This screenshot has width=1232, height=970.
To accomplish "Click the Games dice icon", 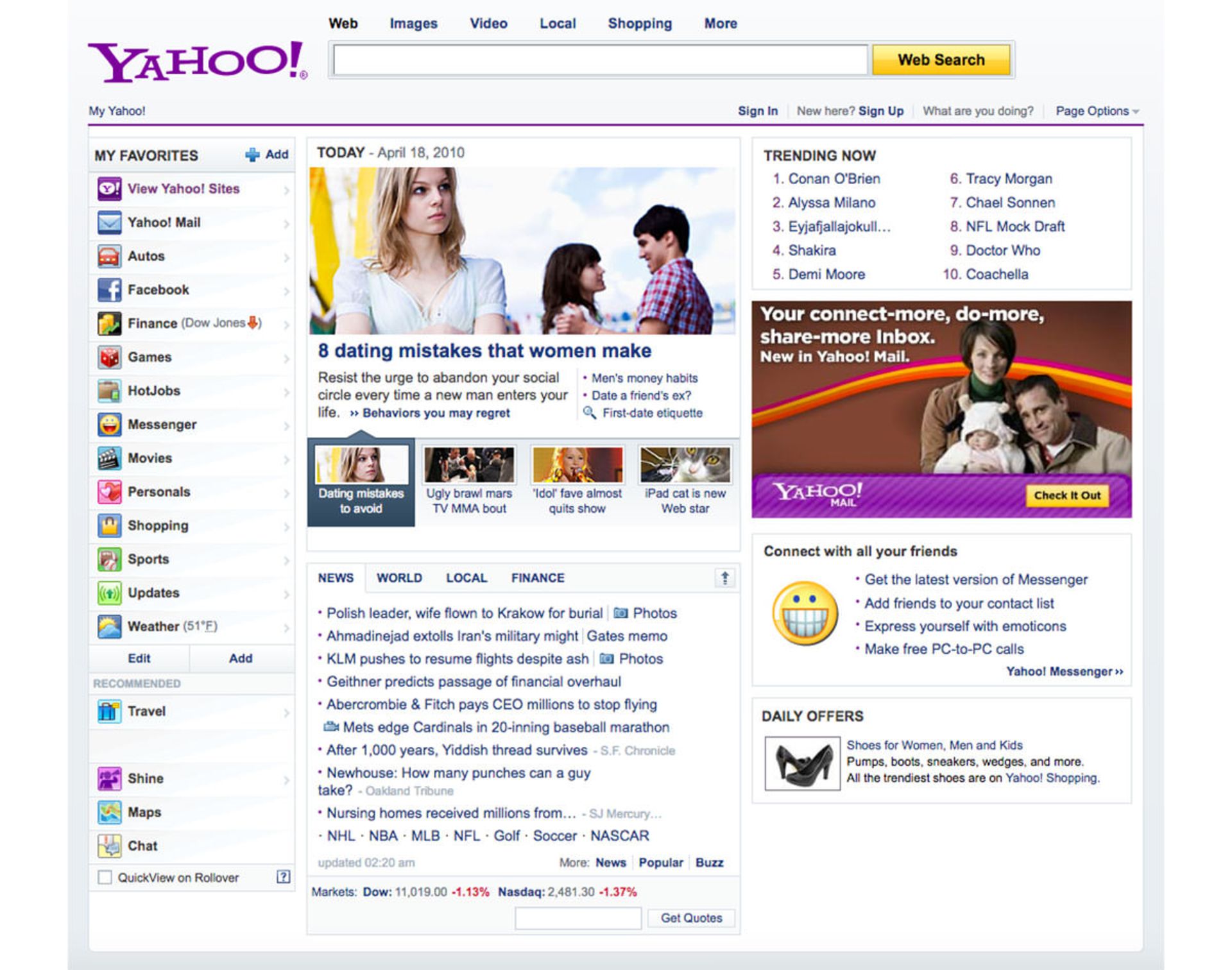I will point(109,357).
